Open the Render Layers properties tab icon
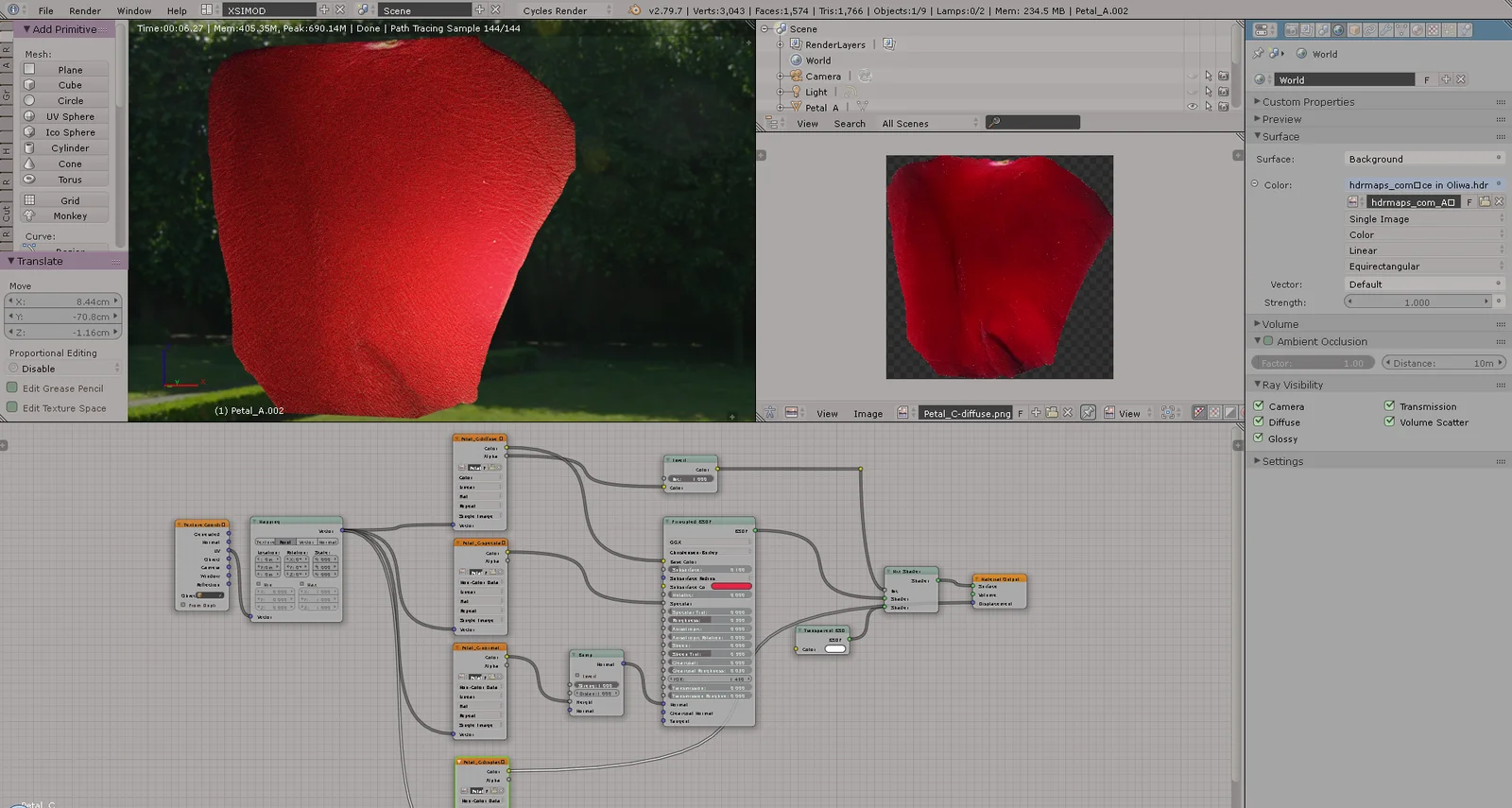 click(x=1307, y=30)
